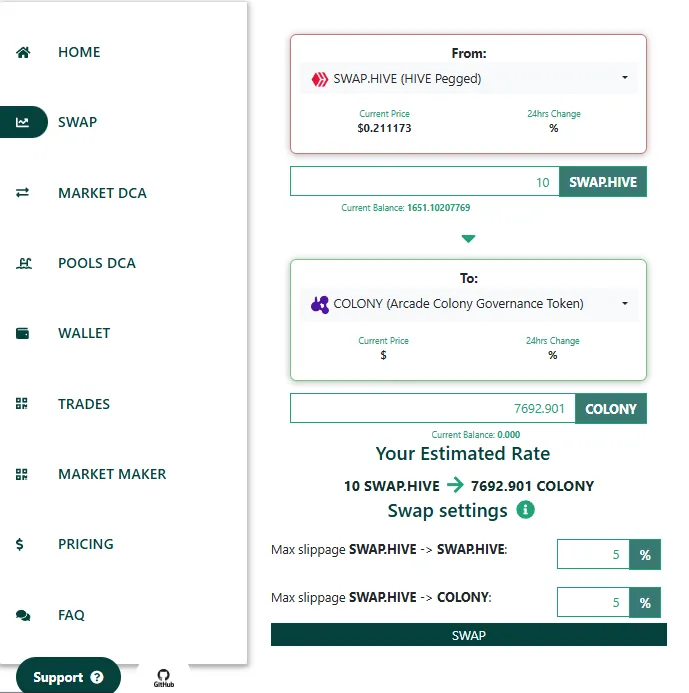Click current balance 1651.10207769
The height and width of the screenshot is (693, 689).
(x=438, y=208)
